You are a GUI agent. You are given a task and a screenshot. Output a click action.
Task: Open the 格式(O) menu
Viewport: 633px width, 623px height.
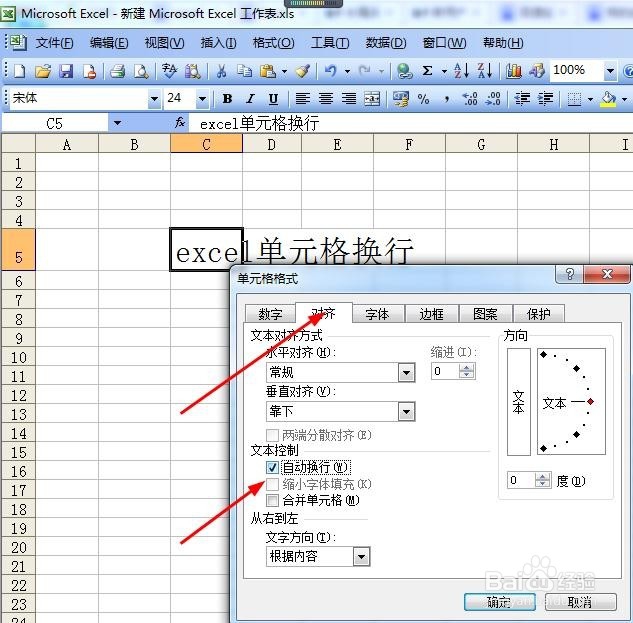[x=273, y=43]
